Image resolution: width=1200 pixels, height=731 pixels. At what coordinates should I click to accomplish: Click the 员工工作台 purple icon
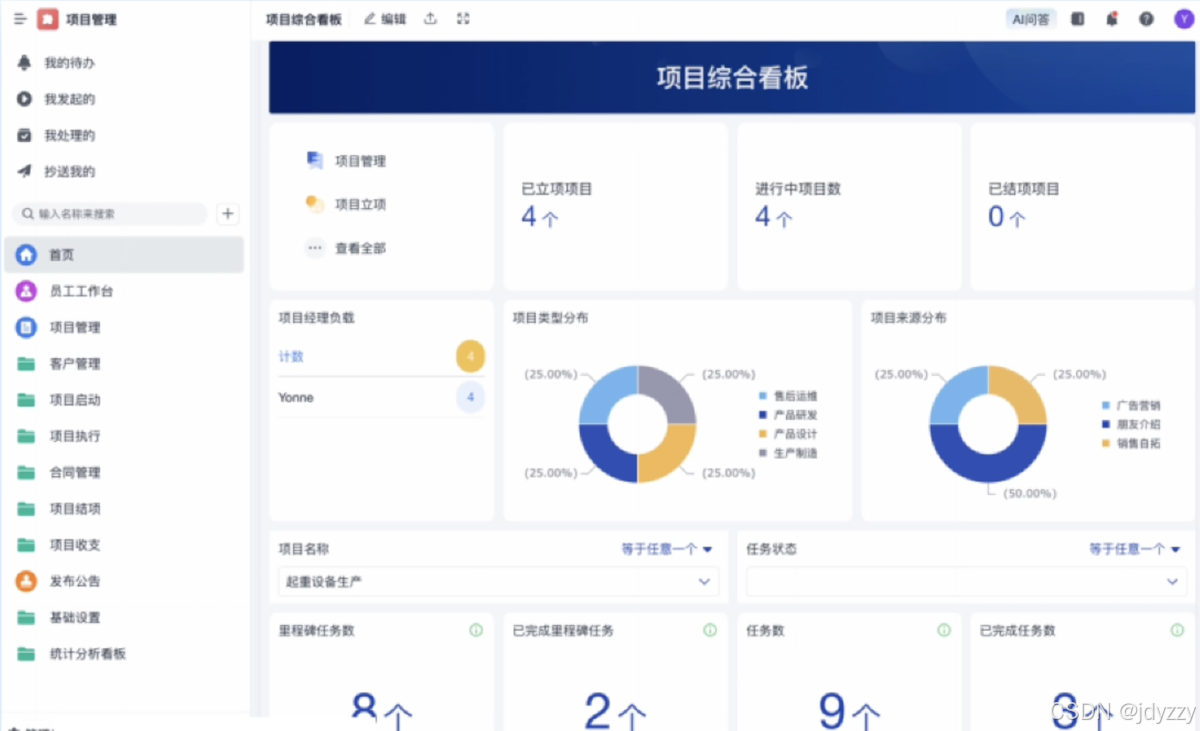click(x=26, y=291)
